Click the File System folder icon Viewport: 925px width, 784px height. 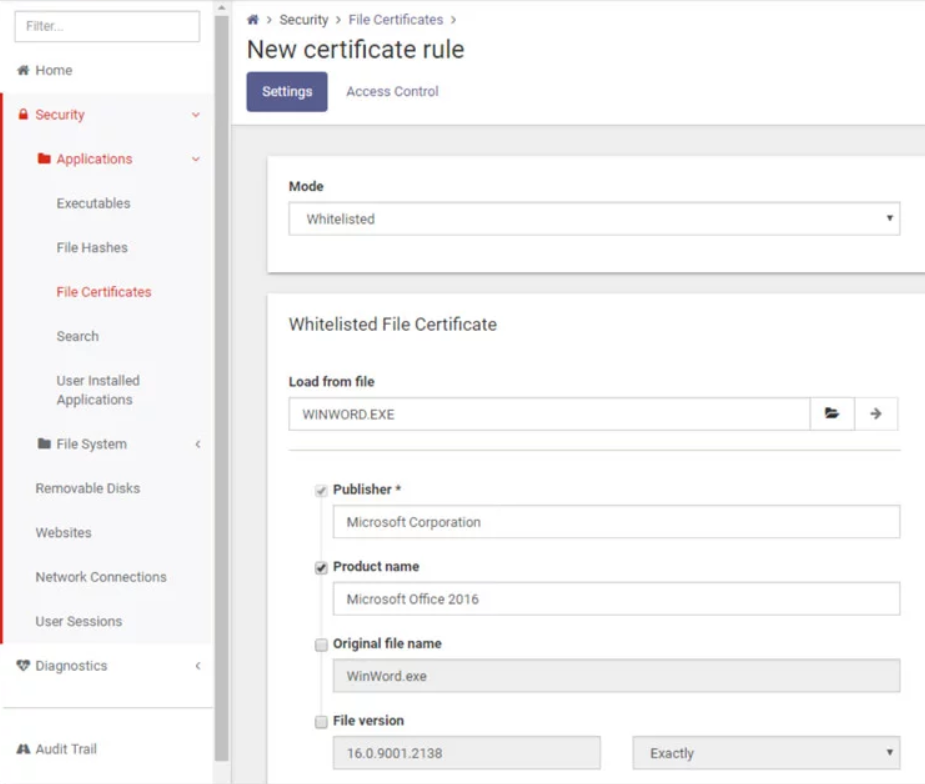(44, 443)
